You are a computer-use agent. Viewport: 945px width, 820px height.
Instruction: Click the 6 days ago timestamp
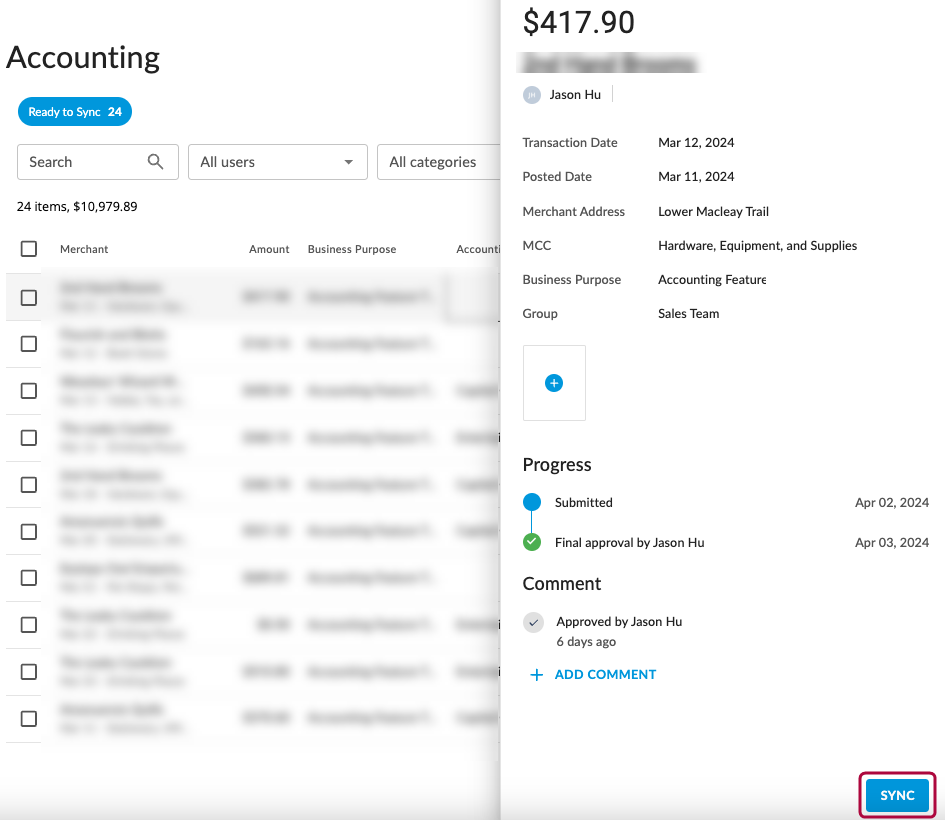point(586,642)
